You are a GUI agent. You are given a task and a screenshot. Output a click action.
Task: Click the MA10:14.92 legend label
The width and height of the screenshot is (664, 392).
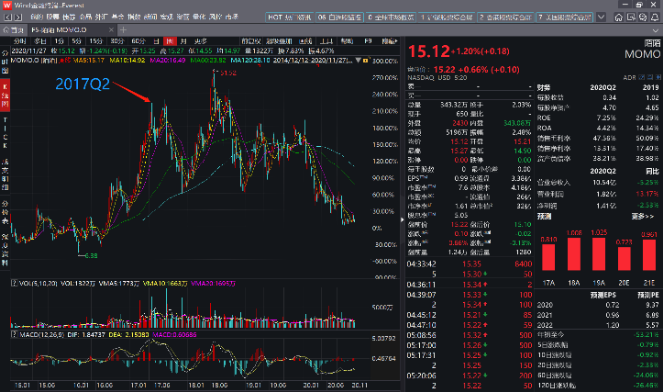coord(127,61)
